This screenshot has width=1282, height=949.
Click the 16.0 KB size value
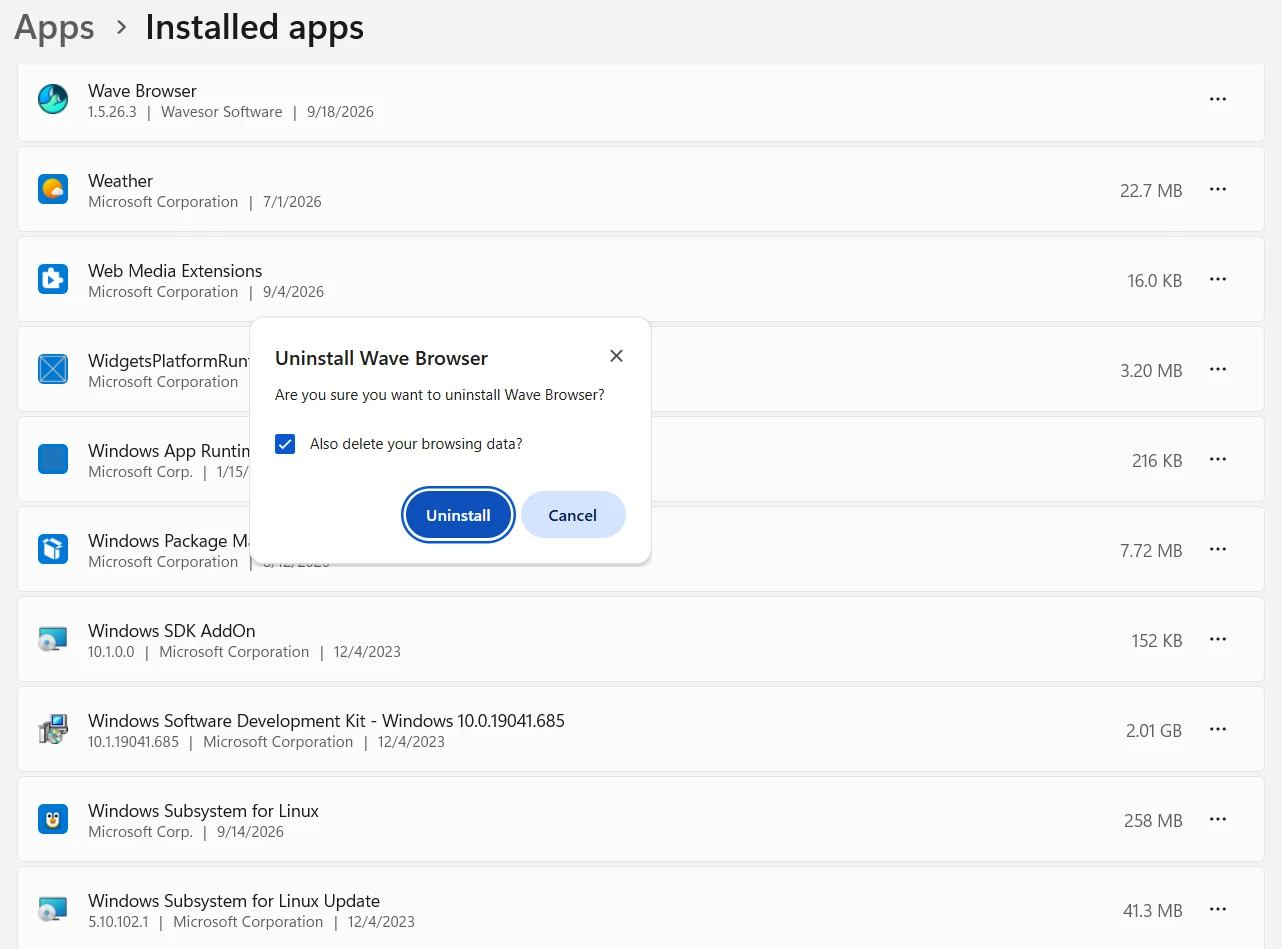[x=1155, y=280]
